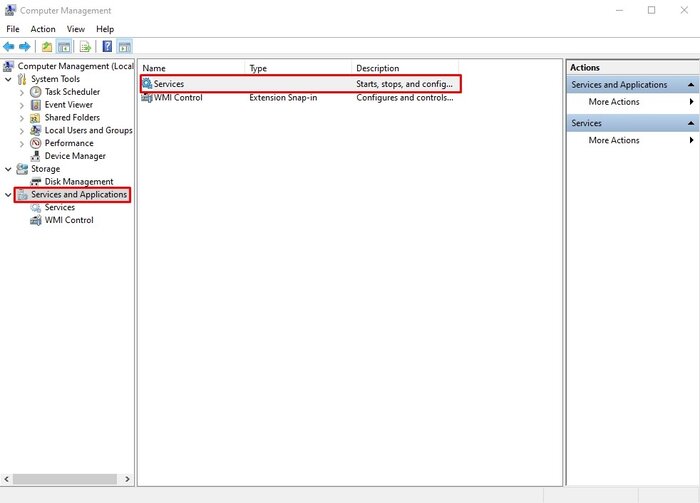
Task: Sort list by Description column header
Action: 405,68
